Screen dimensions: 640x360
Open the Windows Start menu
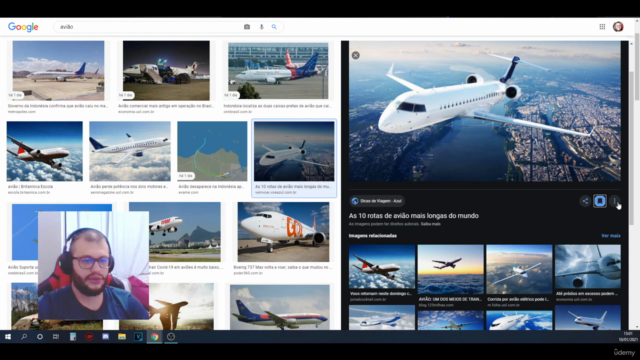tap(8, 337)
